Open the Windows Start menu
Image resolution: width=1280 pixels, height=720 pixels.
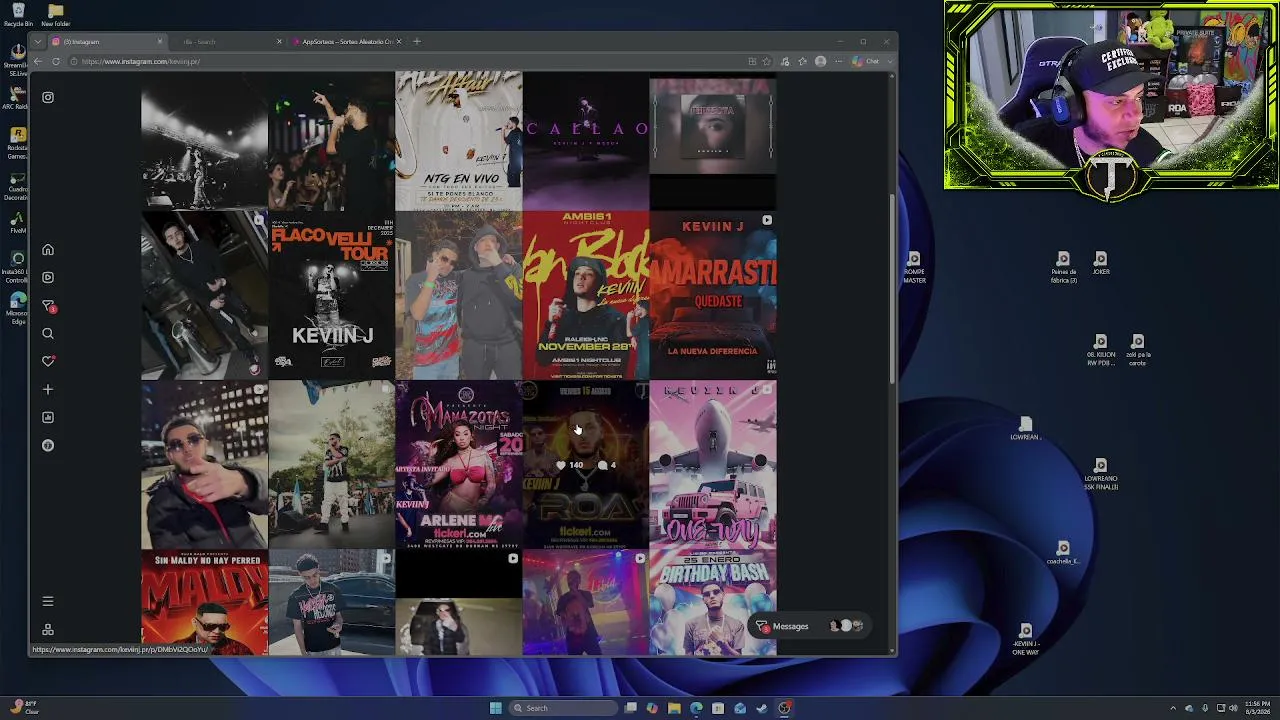coord(495,708)
